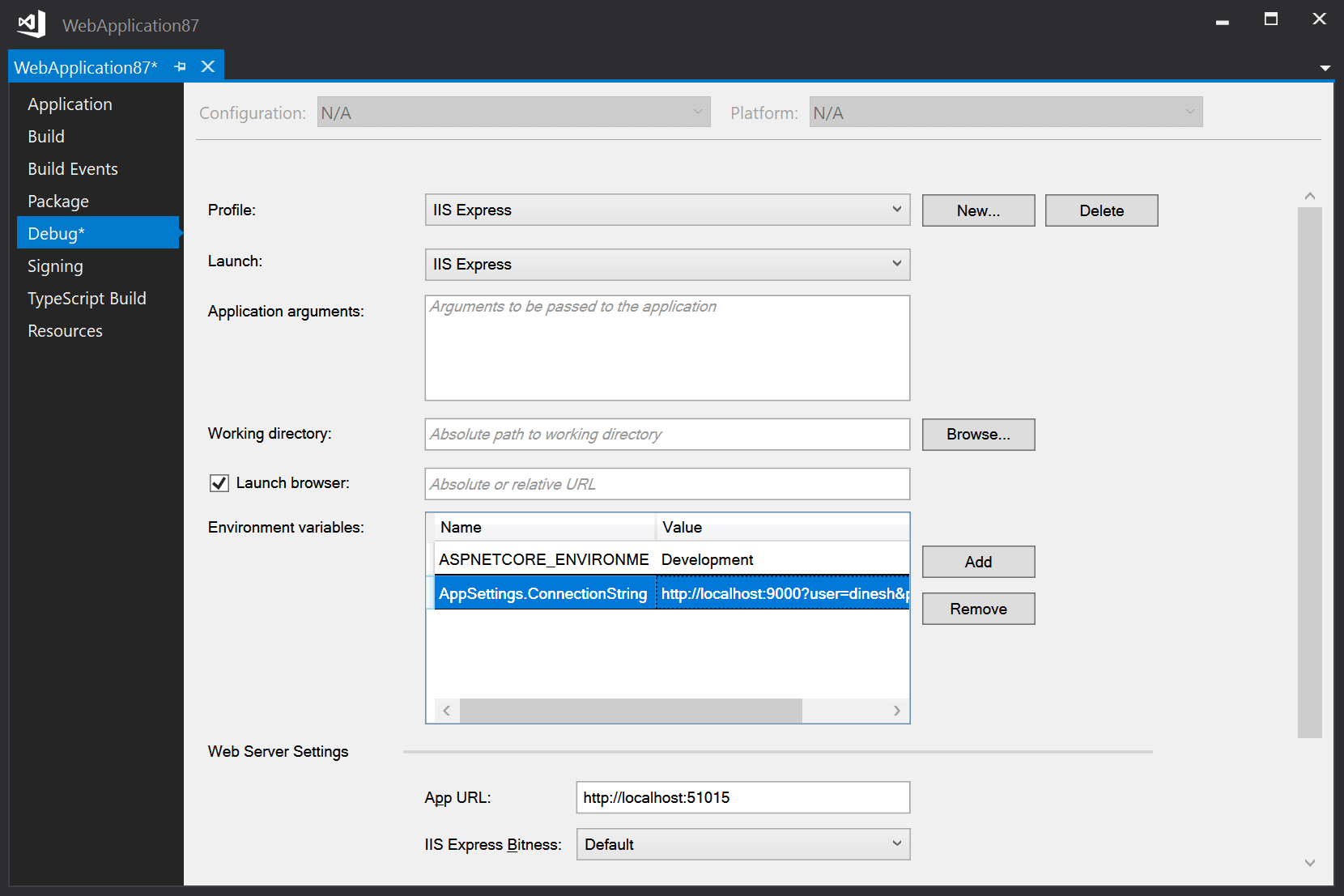The height and width of the screenshot is (896, 1344).
Task: Browse for a working directory
Action: [978, 435]
